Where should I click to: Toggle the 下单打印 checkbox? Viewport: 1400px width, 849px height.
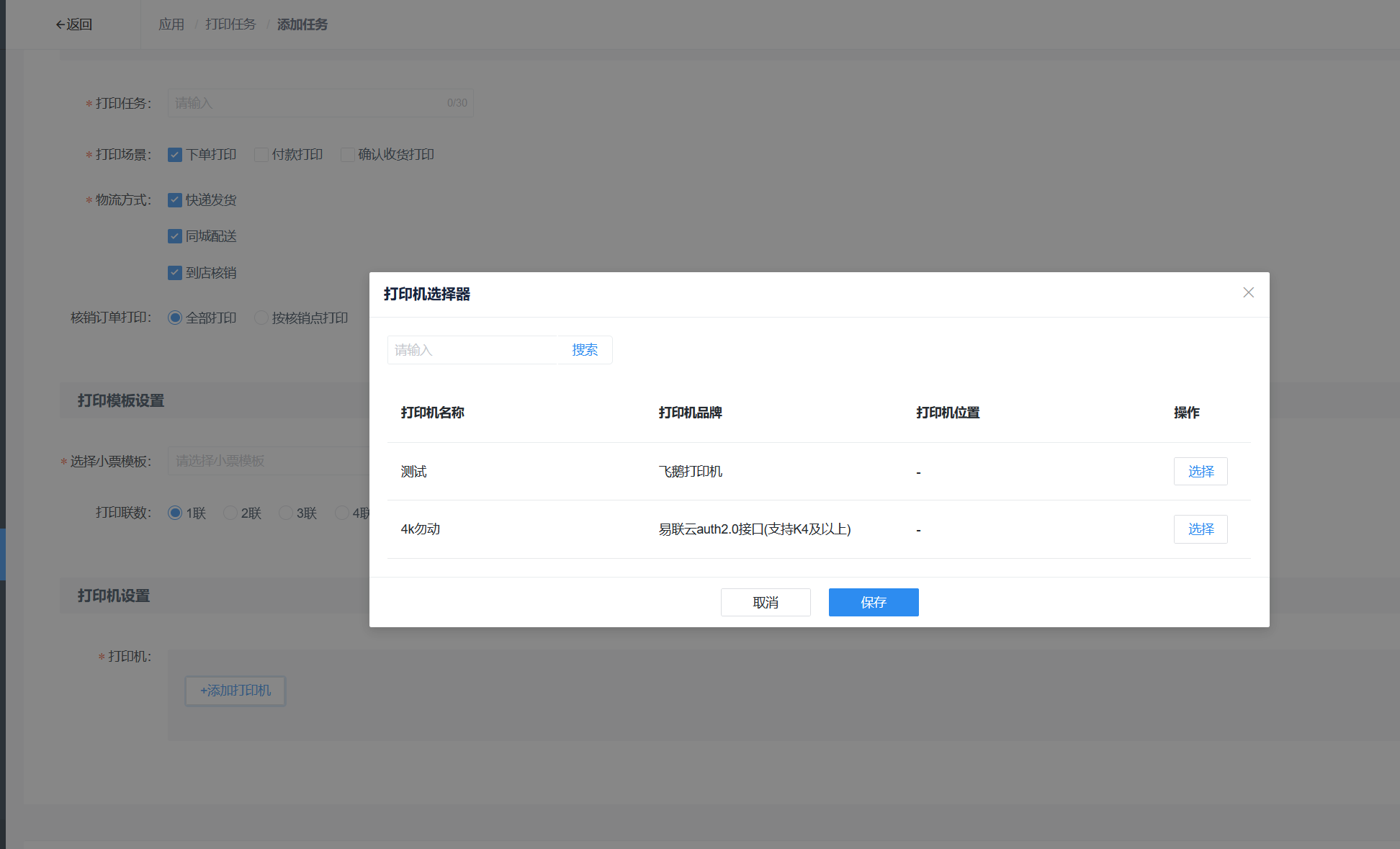tap(175, 155)
